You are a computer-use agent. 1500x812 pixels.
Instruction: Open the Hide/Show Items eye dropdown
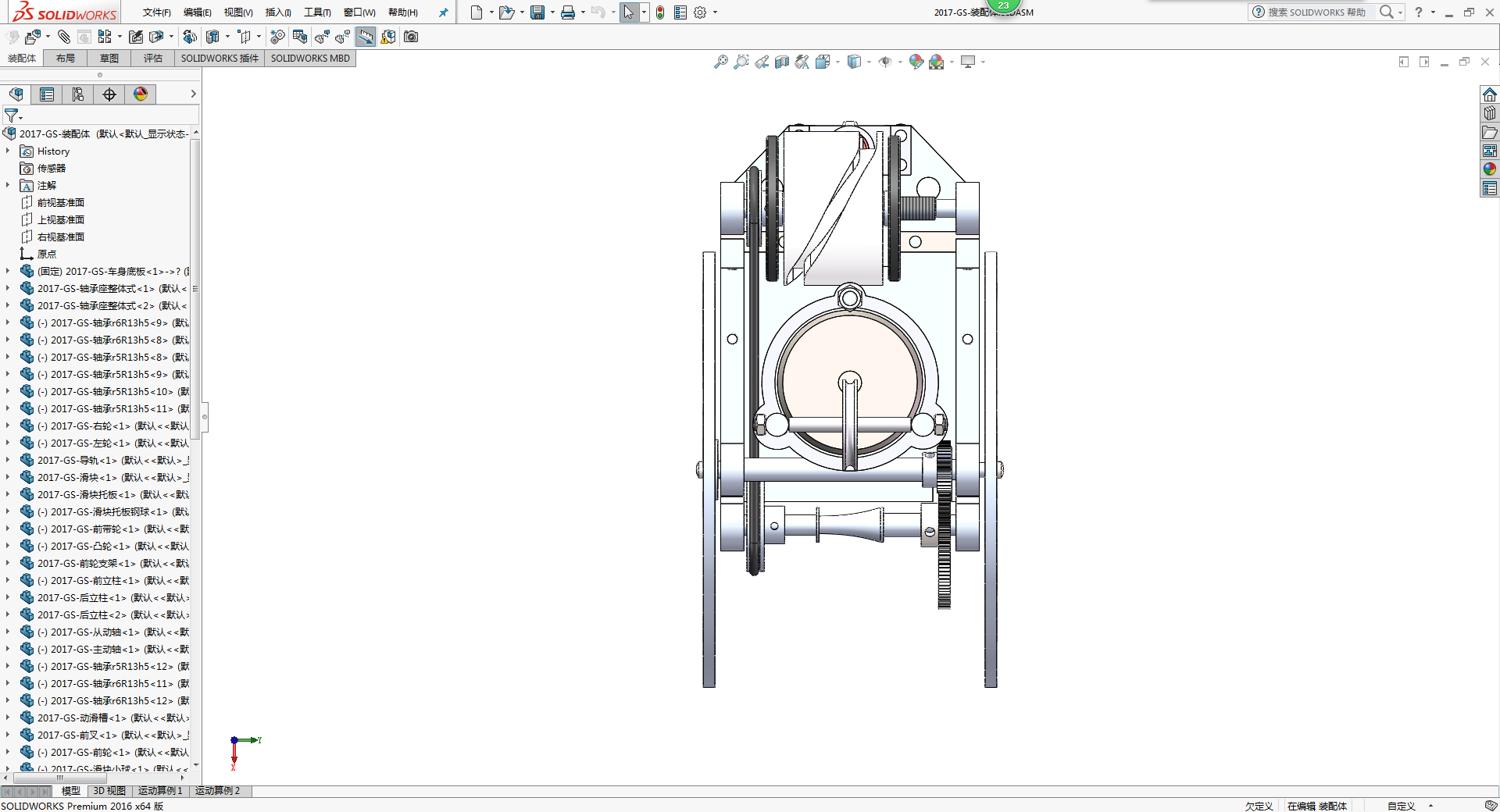coord(900,62)
